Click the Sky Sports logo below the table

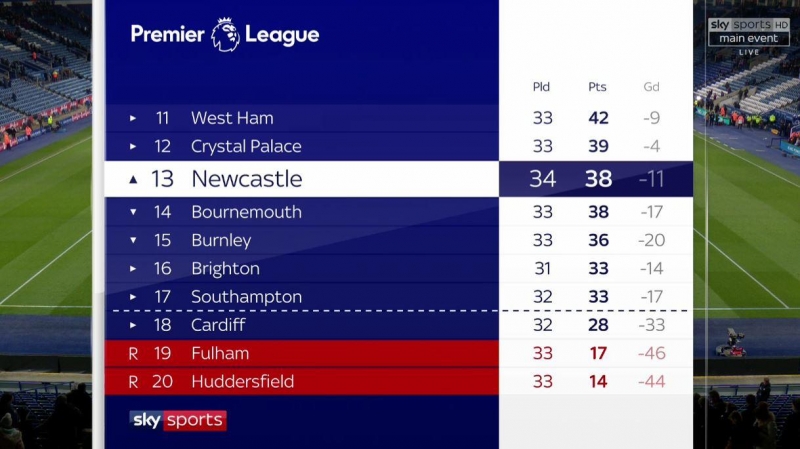pyautogui.click(x=178, y=419)
